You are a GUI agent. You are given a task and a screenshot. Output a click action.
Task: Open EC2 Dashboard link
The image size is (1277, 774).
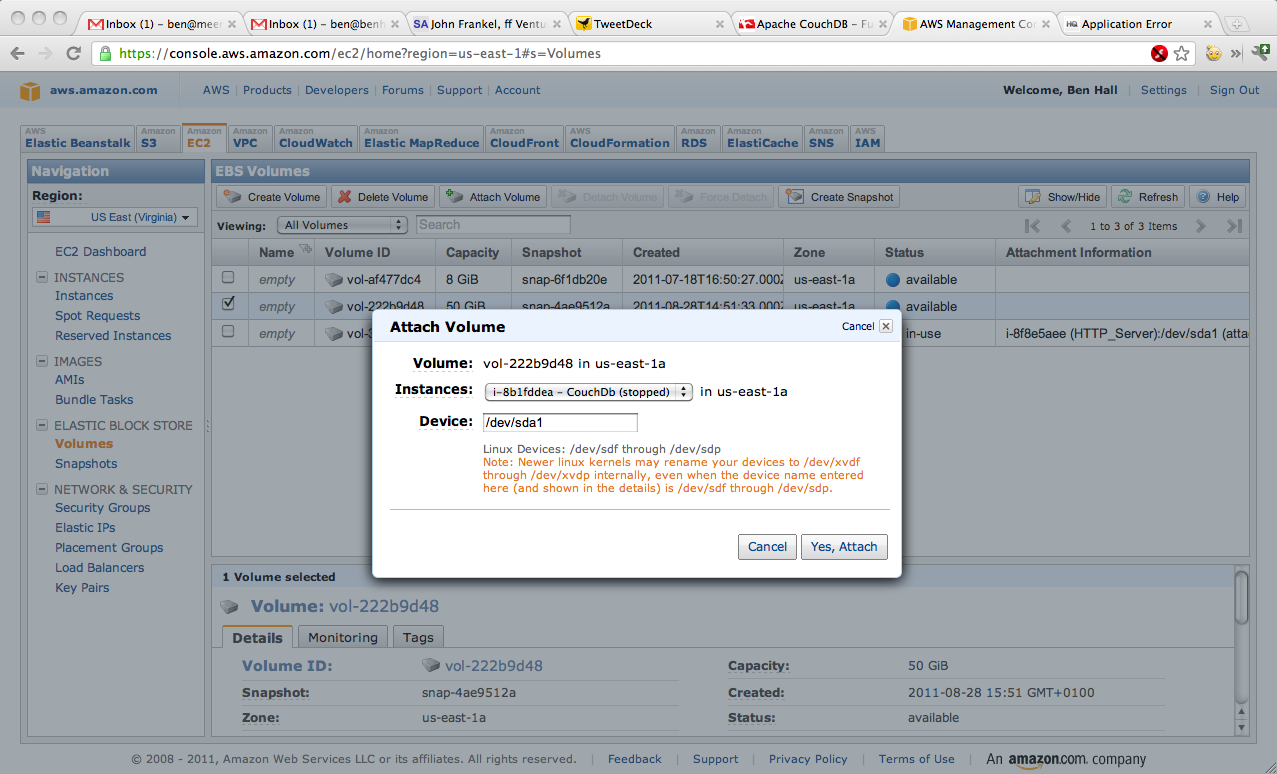pyautogui.click(x=100, y=252)
